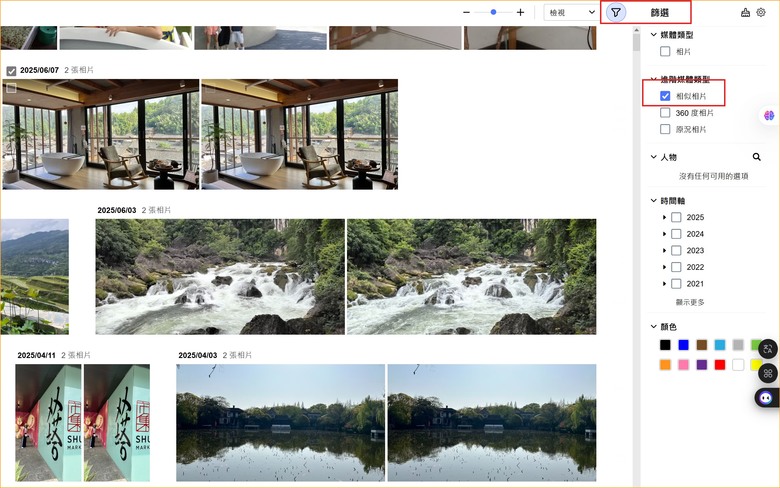Collapse the 媒體類型 section
Image resolution: width=780 pixels, height=488 pixels.
tap(654, 35)
